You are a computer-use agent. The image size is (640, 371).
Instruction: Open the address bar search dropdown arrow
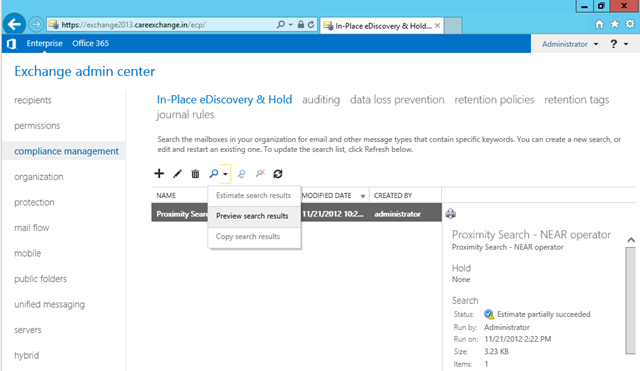pos(291,24)
